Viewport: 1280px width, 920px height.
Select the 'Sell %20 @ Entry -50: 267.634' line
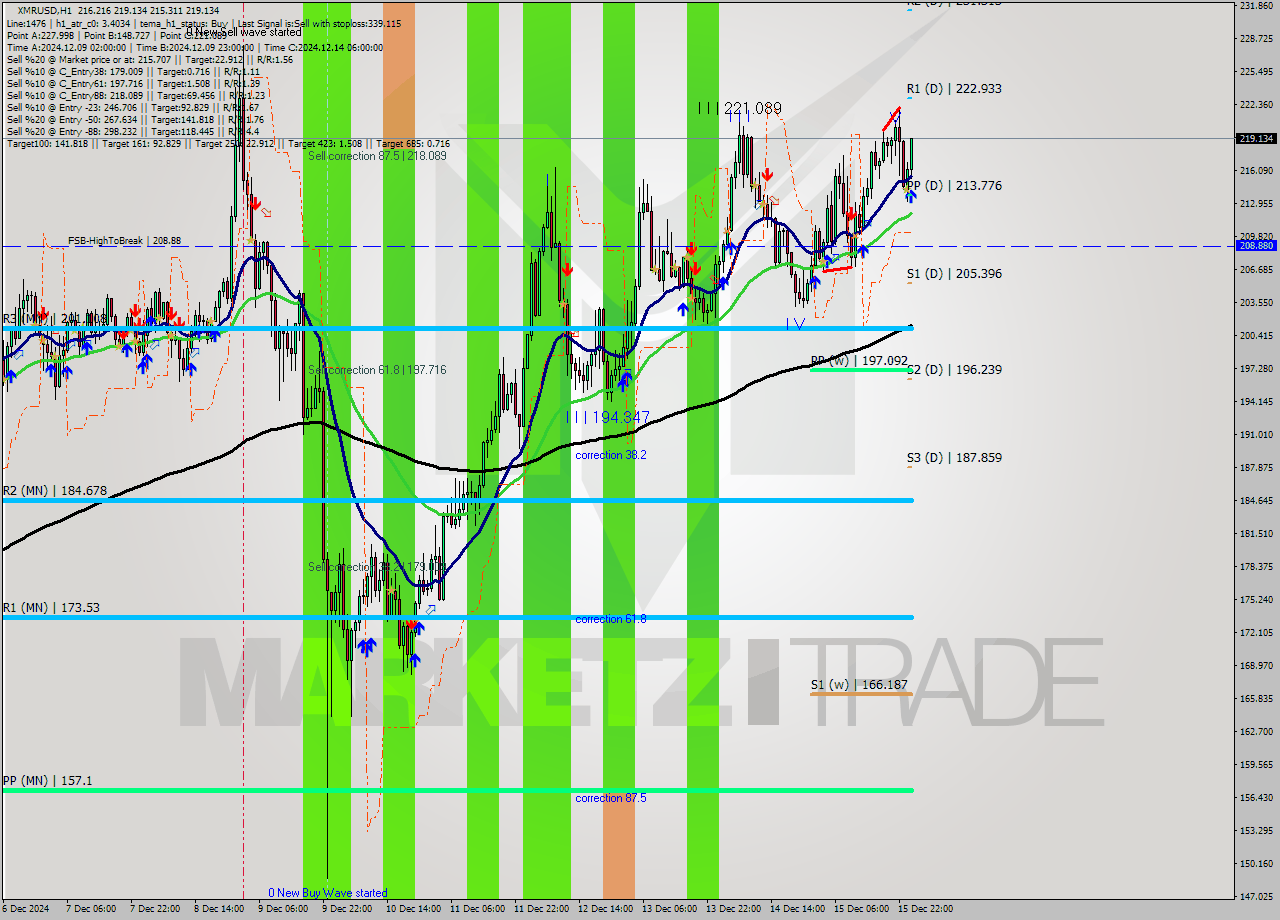pyautogui.click(x=135, y=120)
